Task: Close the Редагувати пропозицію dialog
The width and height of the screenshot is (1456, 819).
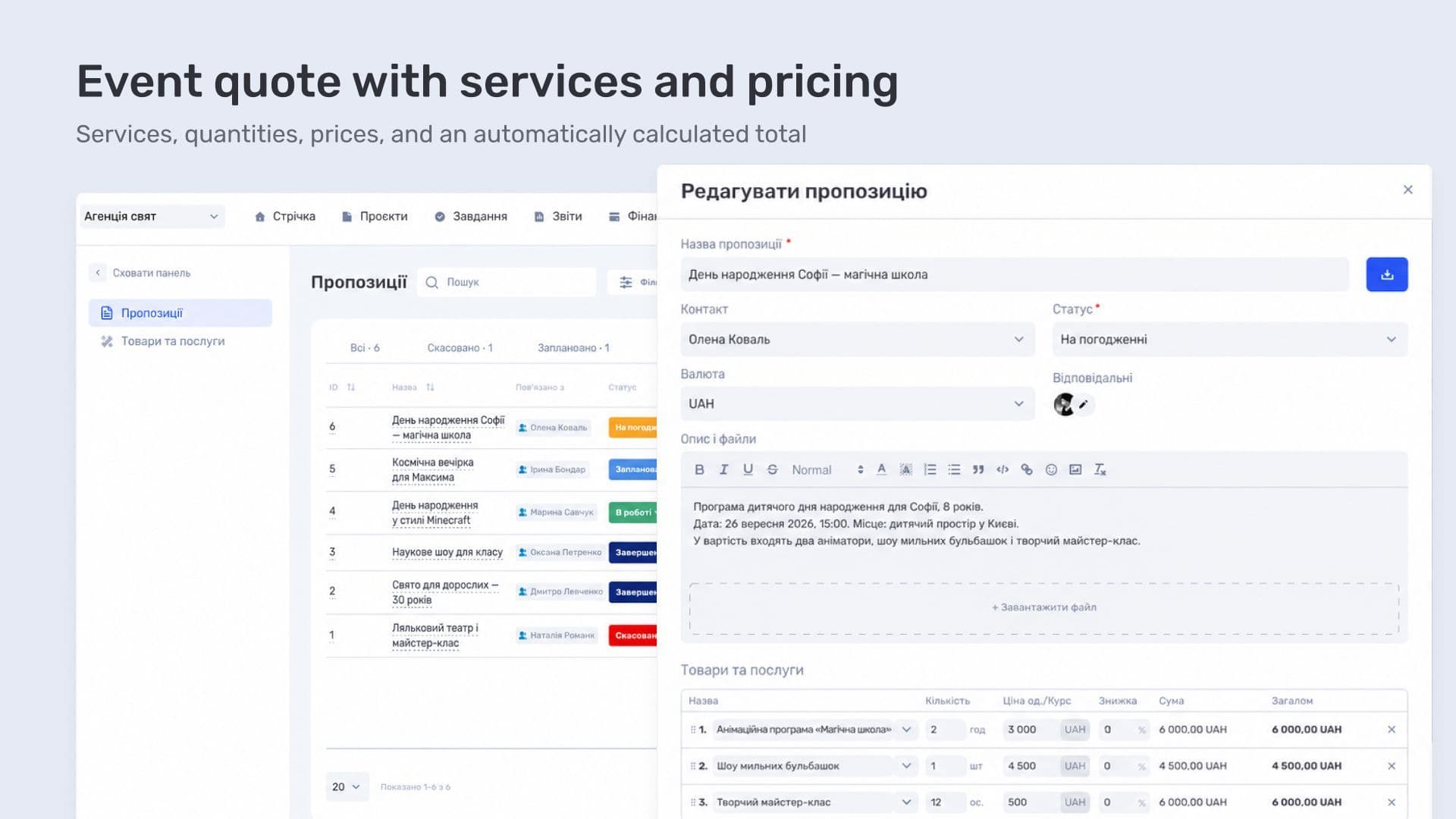Action: pos(1408,190)
